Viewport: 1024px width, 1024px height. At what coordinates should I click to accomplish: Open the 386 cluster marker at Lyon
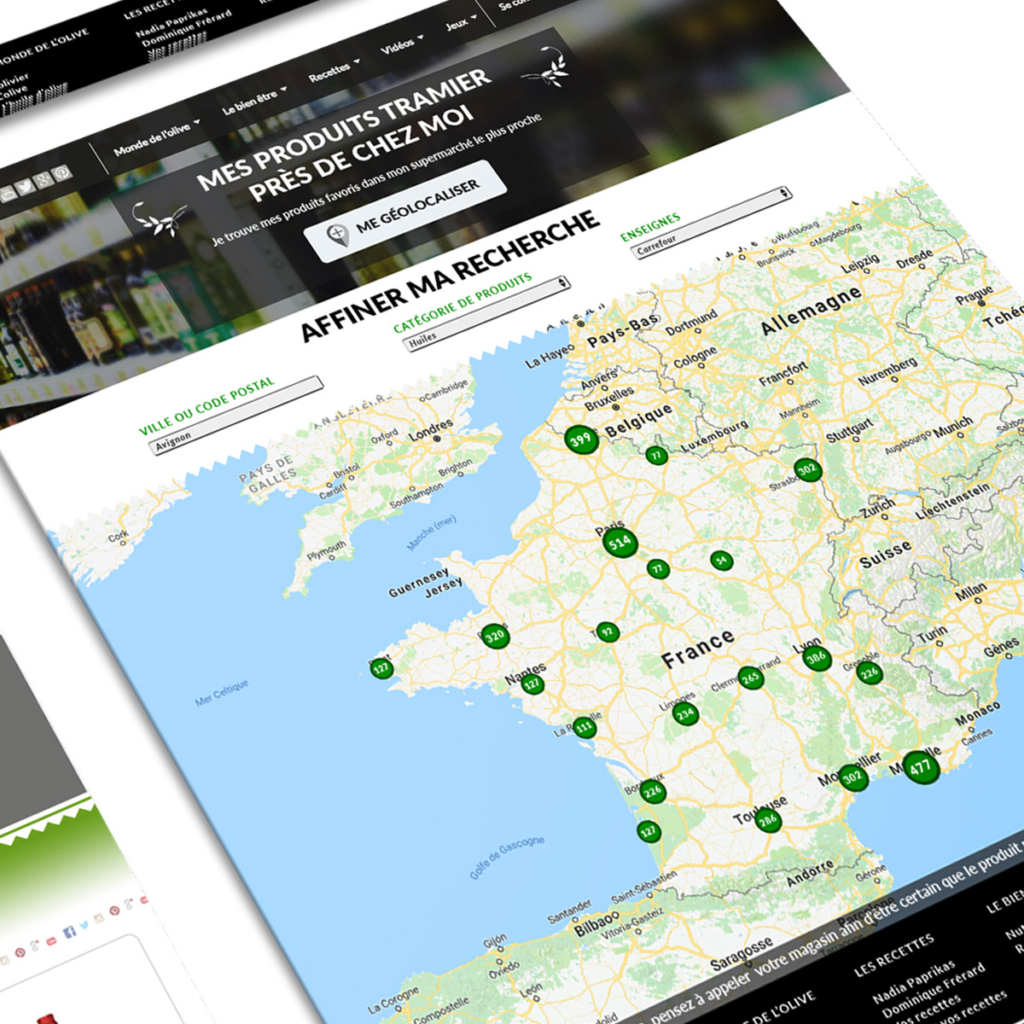(x=818, y=658)
